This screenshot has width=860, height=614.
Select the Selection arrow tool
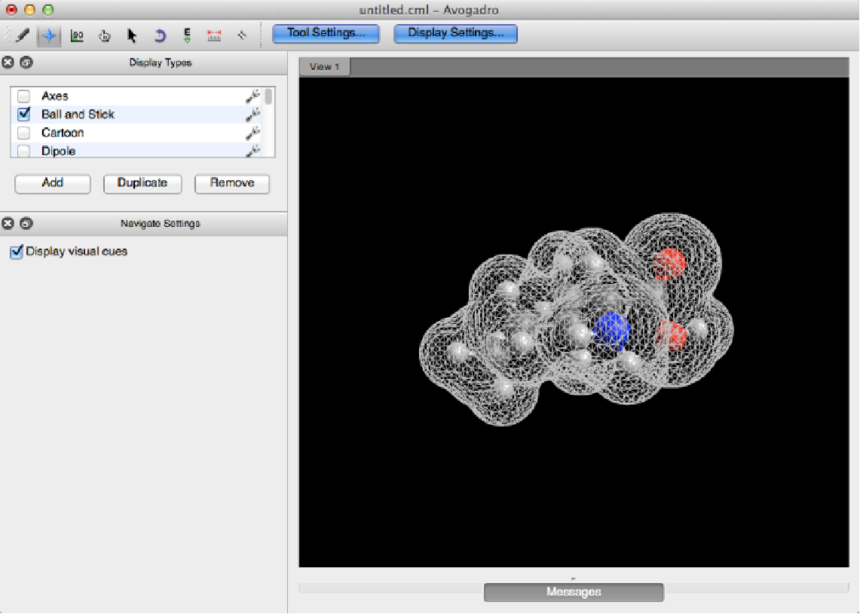(x=132, y=35)
